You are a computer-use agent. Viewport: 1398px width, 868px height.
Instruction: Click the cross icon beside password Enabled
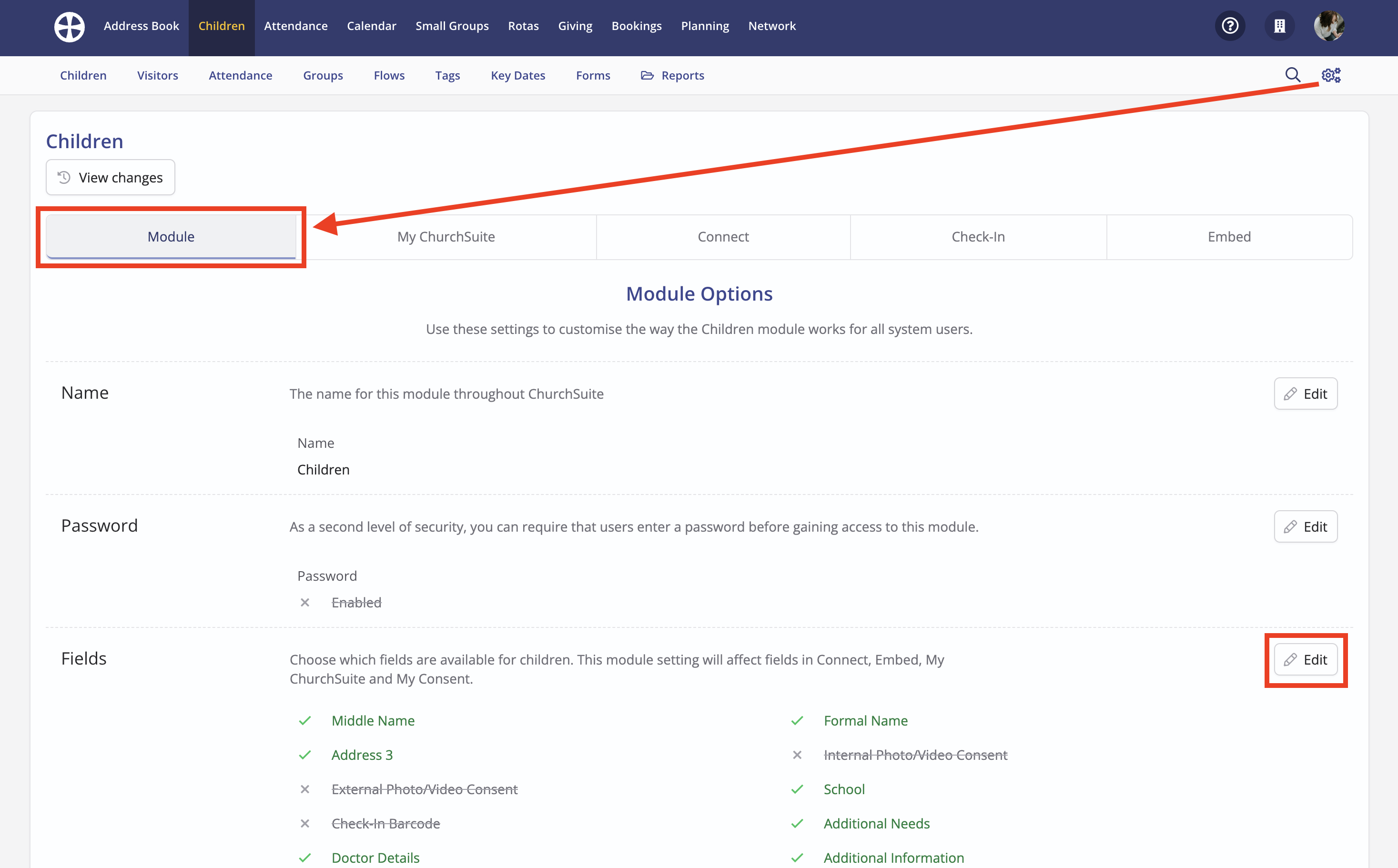point(305,602)
